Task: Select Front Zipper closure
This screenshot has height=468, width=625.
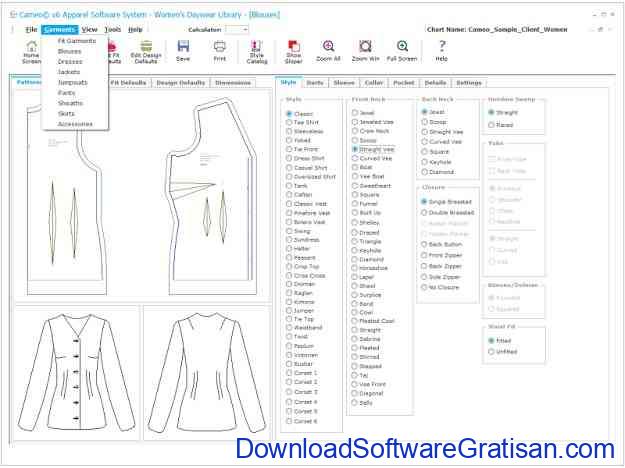Action: 442,255
